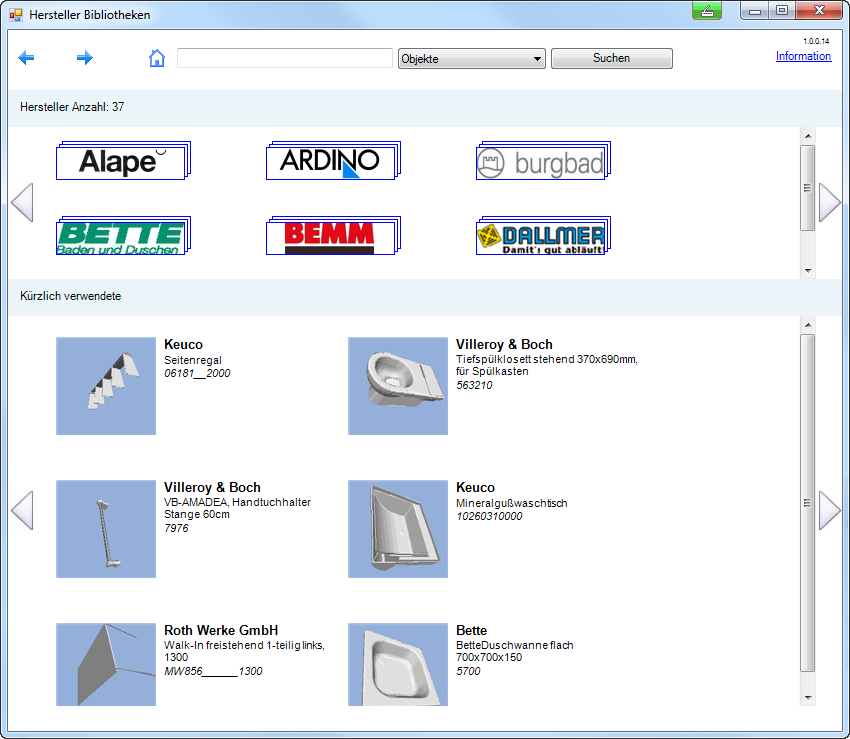
Task: Open the ARDINO manufacturer library
Action: [333, 161]
